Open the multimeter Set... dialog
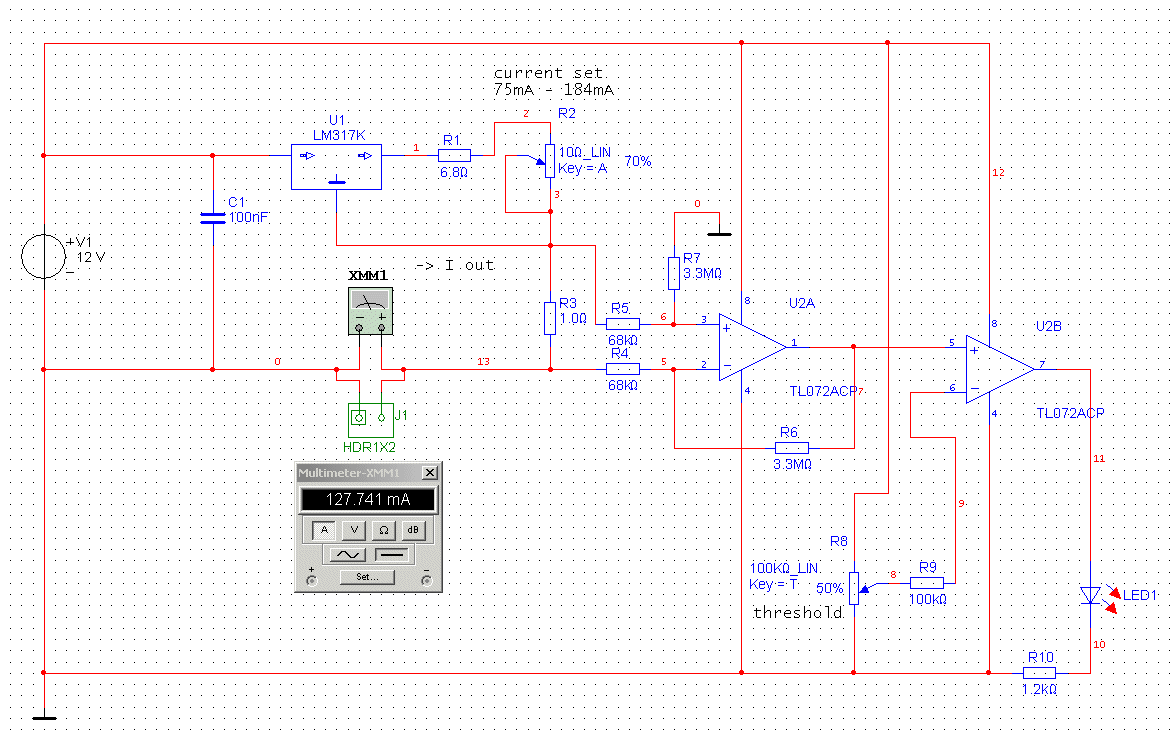 click(367, 577)
